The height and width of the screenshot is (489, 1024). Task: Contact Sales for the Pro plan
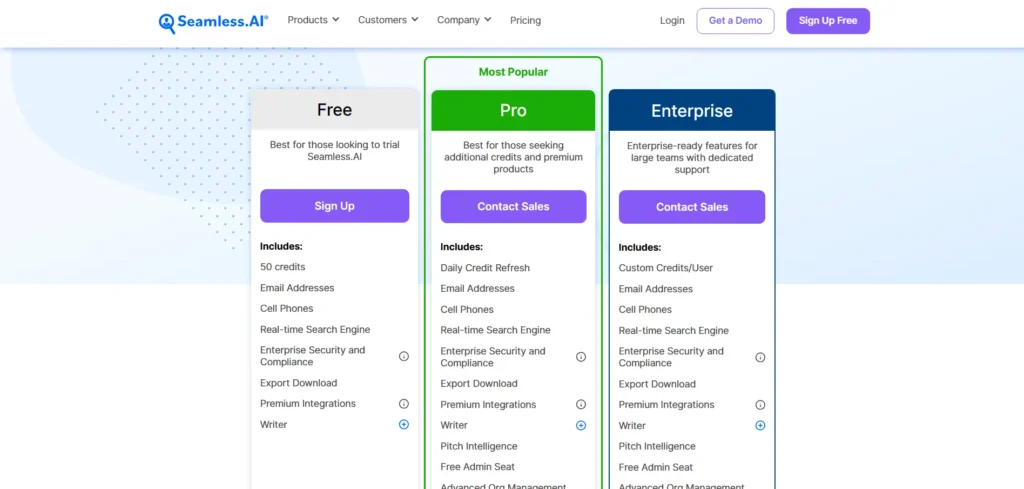click(513, 207)
